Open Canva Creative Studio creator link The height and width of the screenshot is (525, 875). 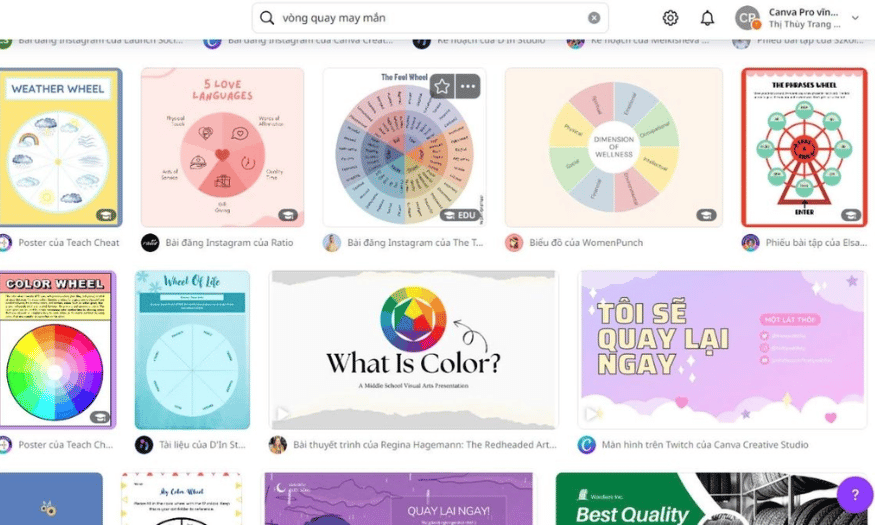[705, 445]
